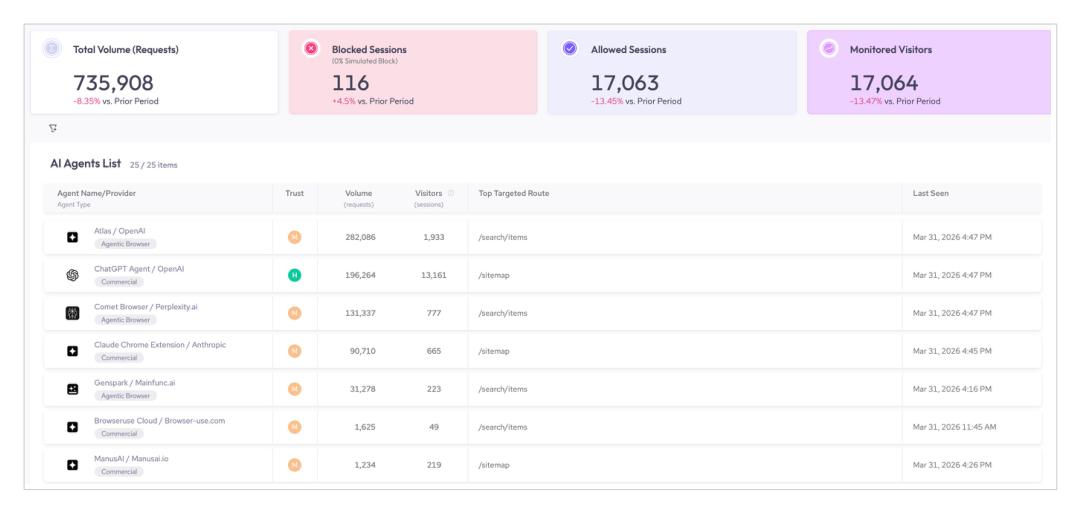Click the volume value 196,264

[360, 275]
